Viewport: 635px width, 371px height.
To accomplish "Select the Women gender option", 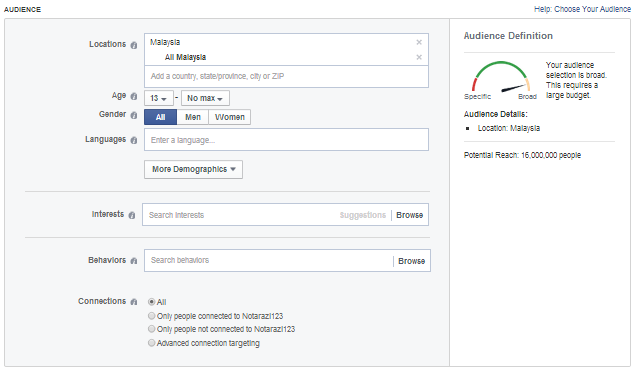I will (x=230, y=117).
